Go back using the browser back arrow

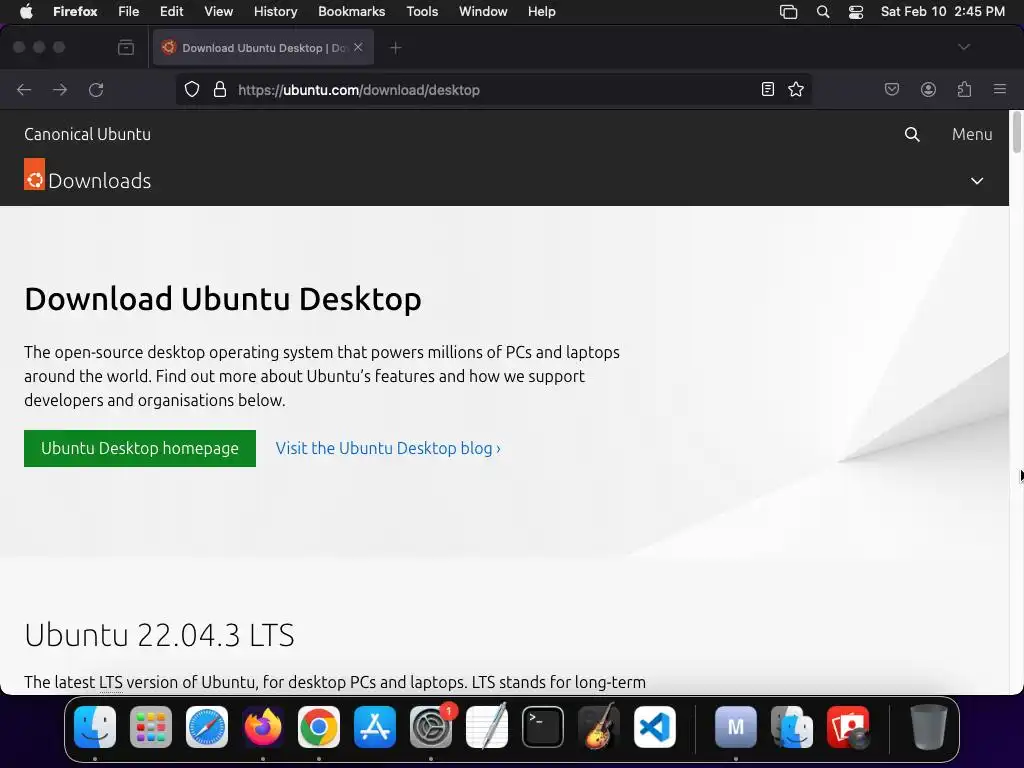24,89
